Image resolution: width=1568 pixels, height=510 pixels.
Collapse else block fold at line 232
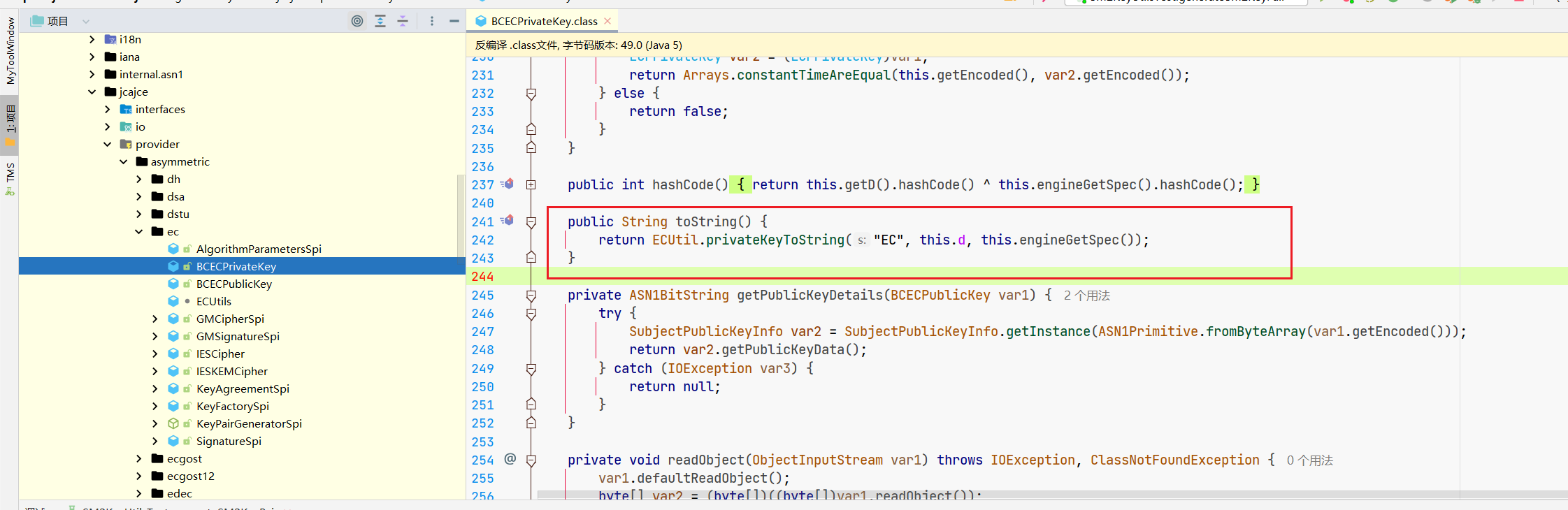pyautogui.click(x=531, y=94)
